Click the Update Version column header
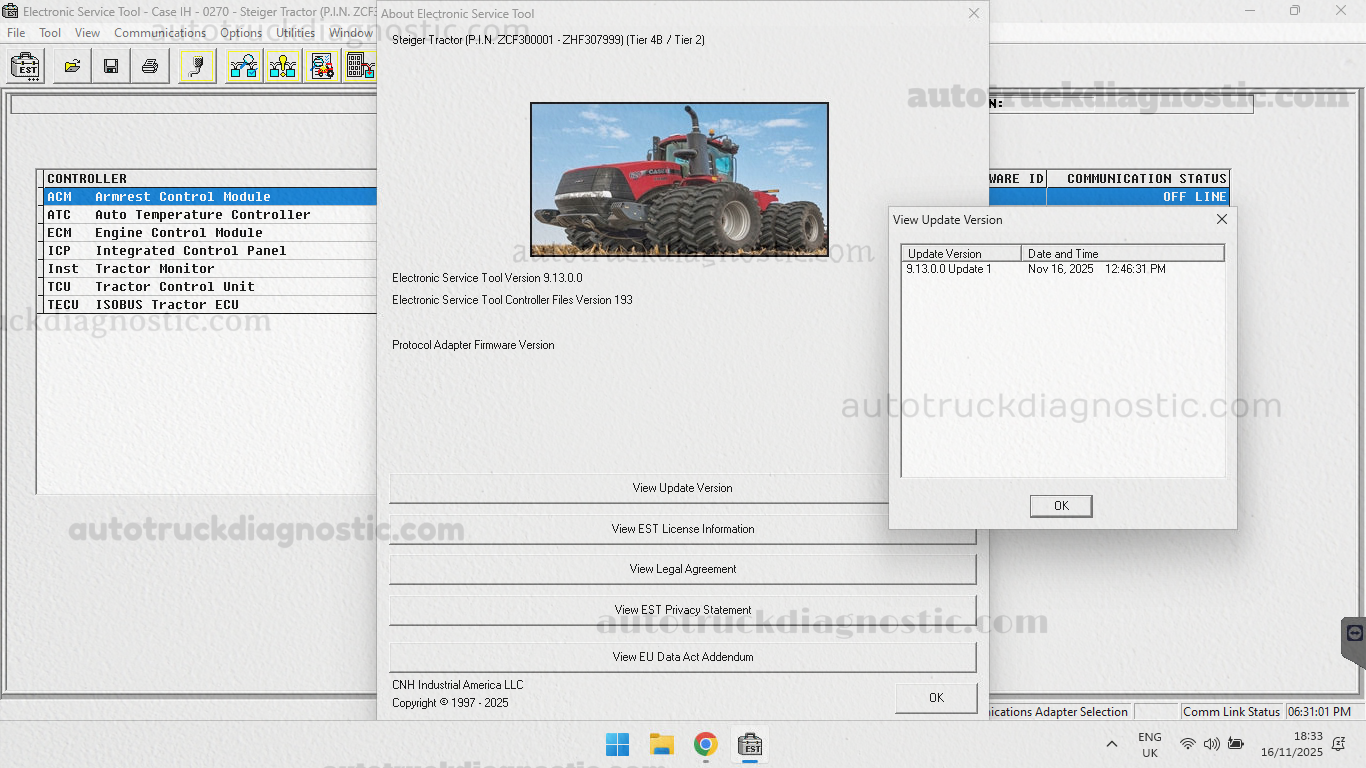The width and height of the screenshot is (1366, 768). [960, 254]
